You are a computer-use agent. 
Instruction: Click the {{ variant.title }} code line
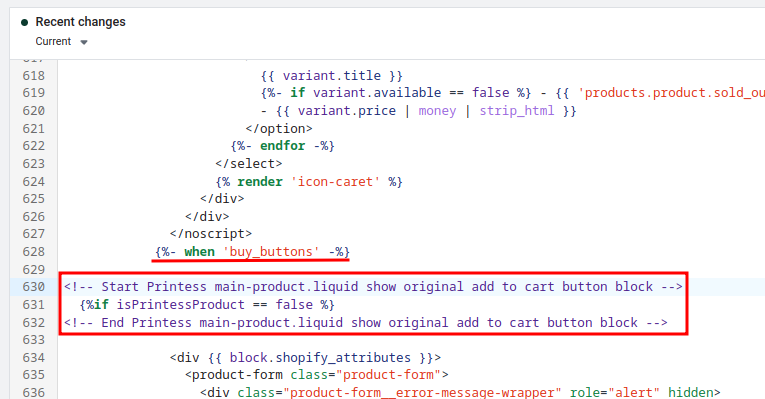(332, 76)
